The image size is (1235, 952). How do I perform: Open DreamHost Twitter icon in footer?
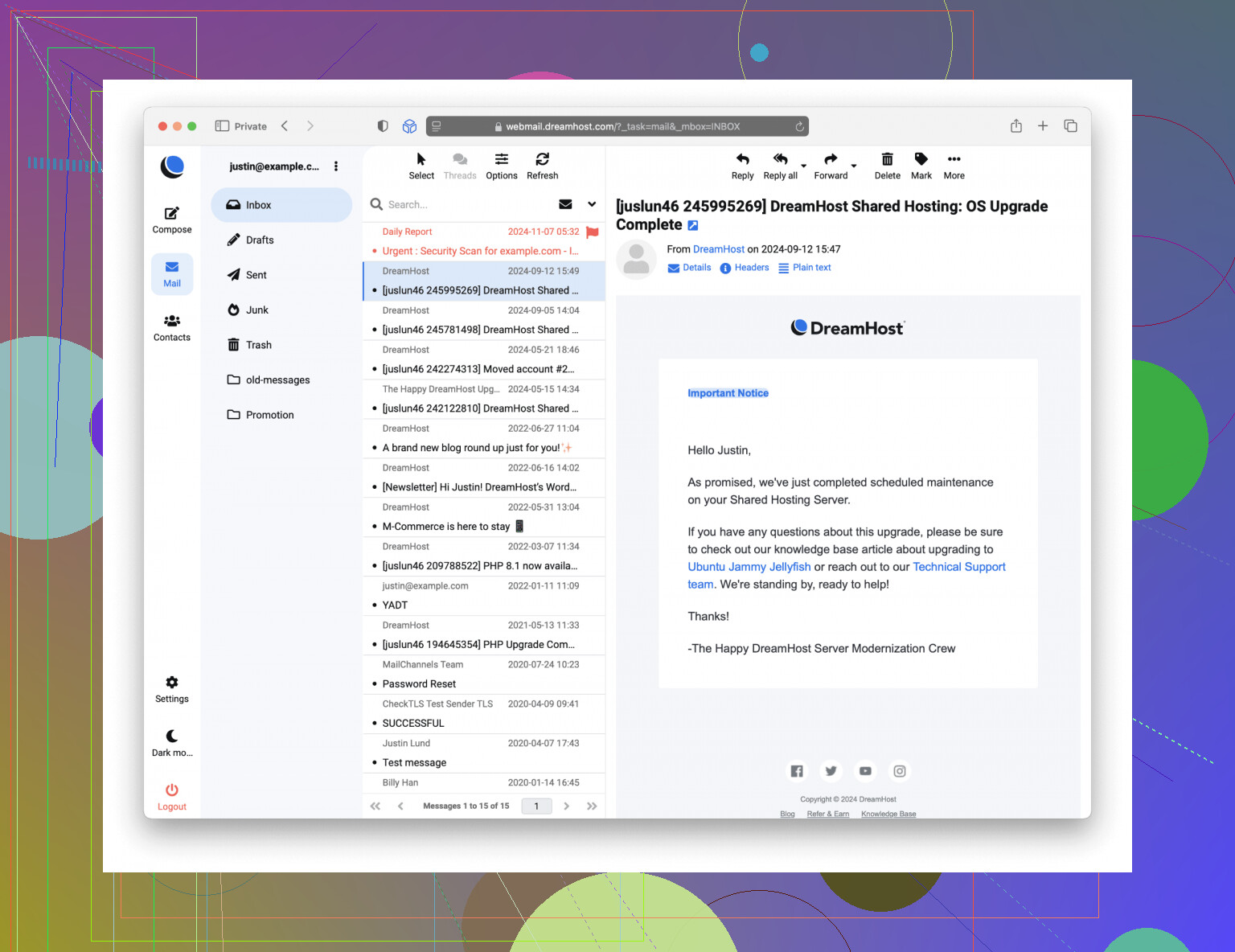tap(831, 771)
